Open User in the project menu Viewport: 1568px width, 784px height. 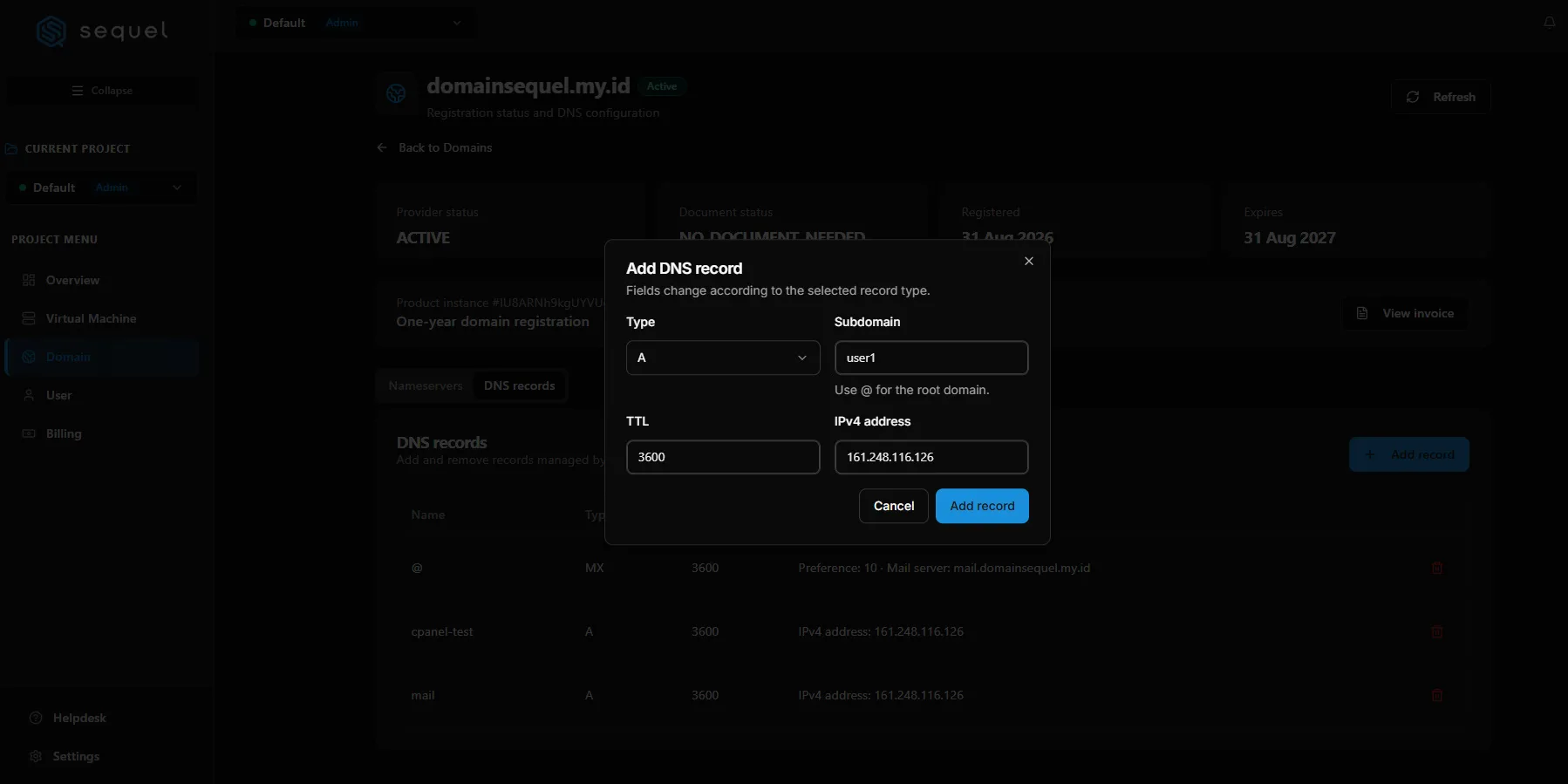[102, 395]
